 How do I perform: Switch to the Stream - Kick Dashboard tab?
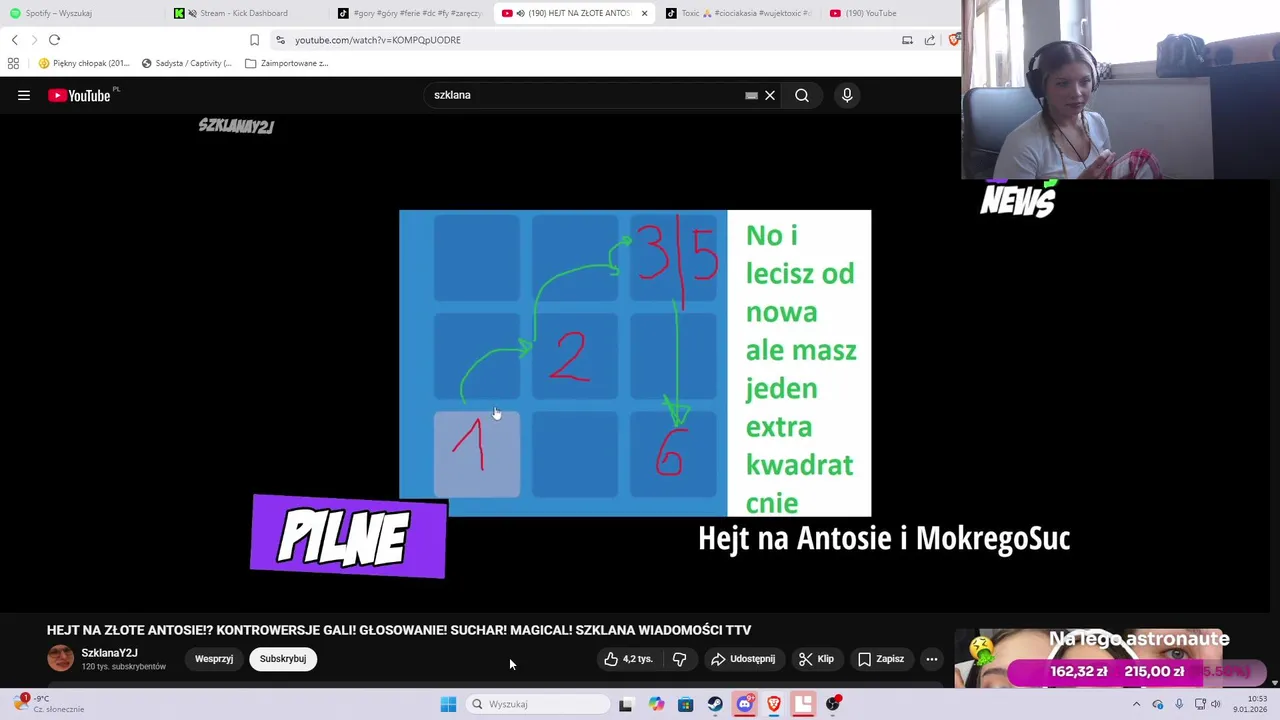coord(245,13)
